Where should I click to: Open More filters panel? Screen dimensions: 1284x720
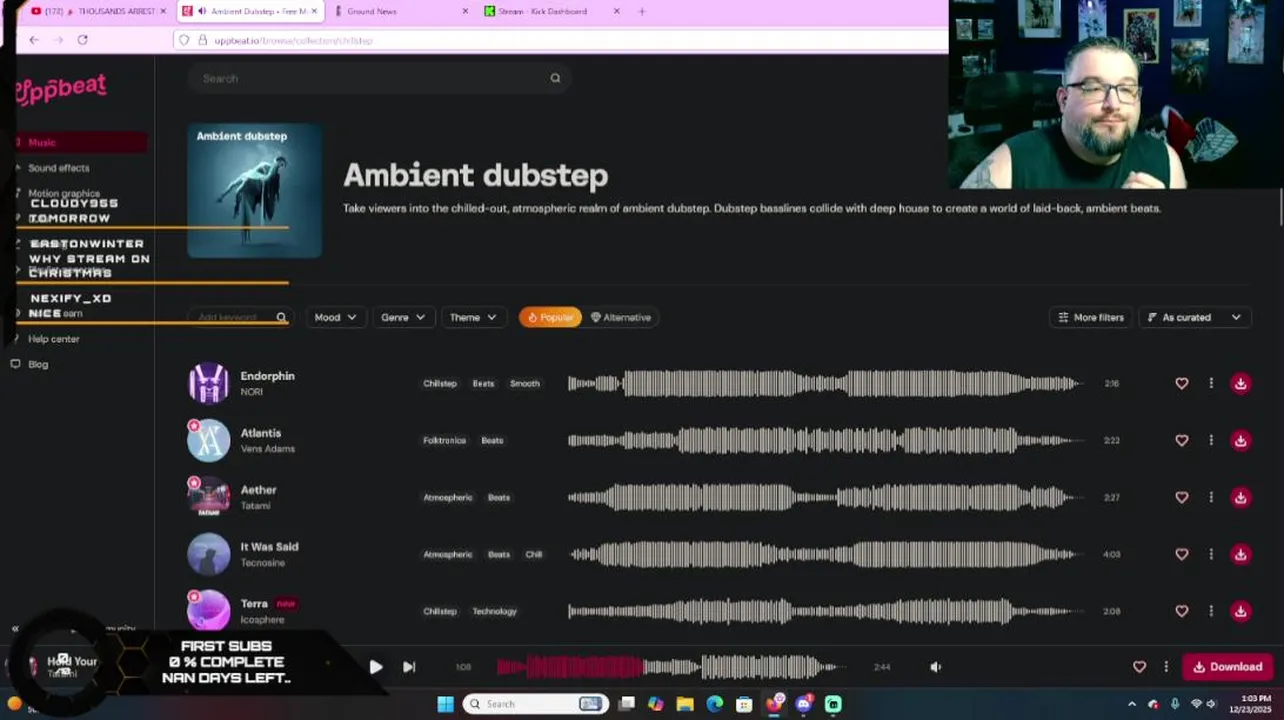pos(1091,317)
